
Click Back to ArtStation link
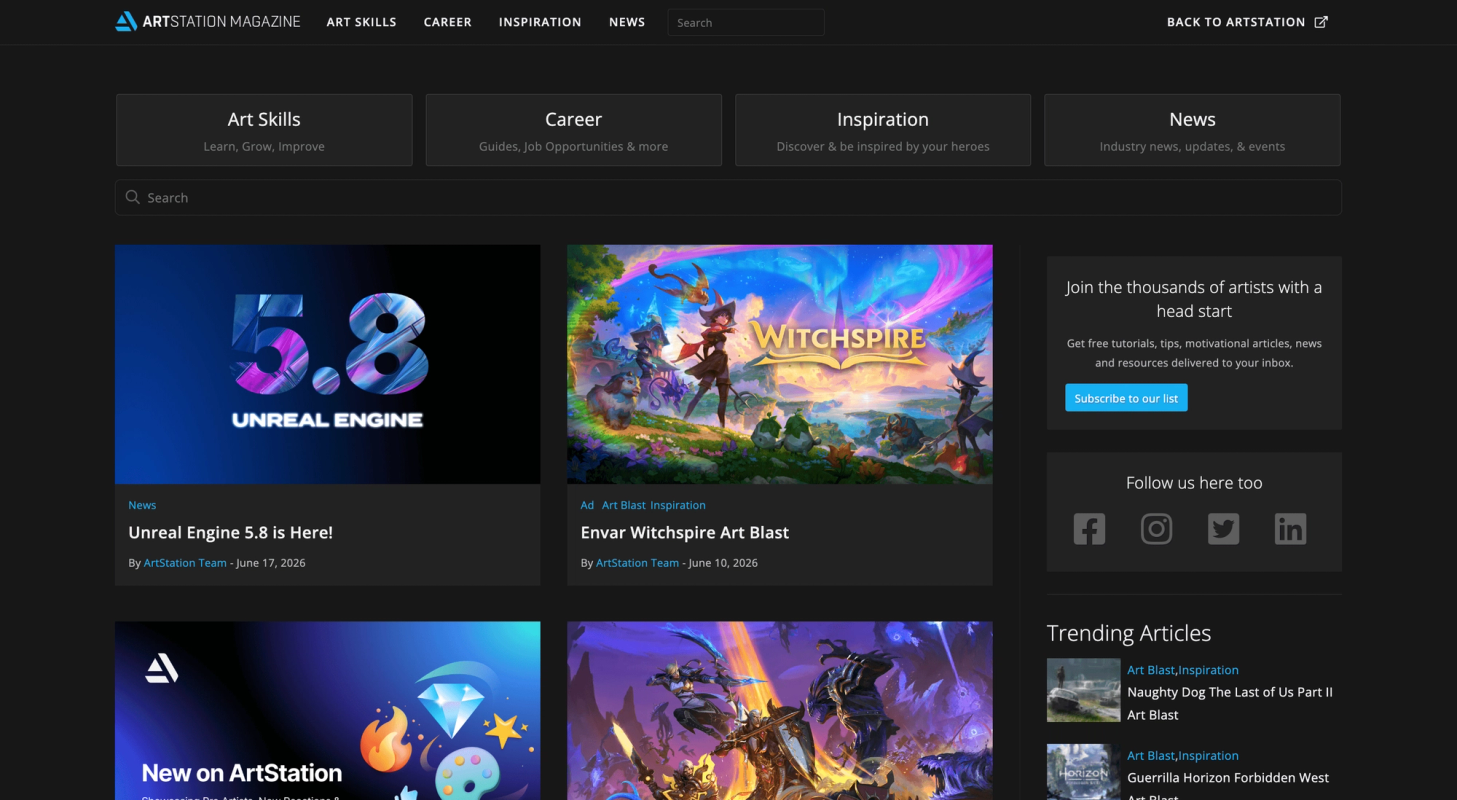(x=1236, y=22)
